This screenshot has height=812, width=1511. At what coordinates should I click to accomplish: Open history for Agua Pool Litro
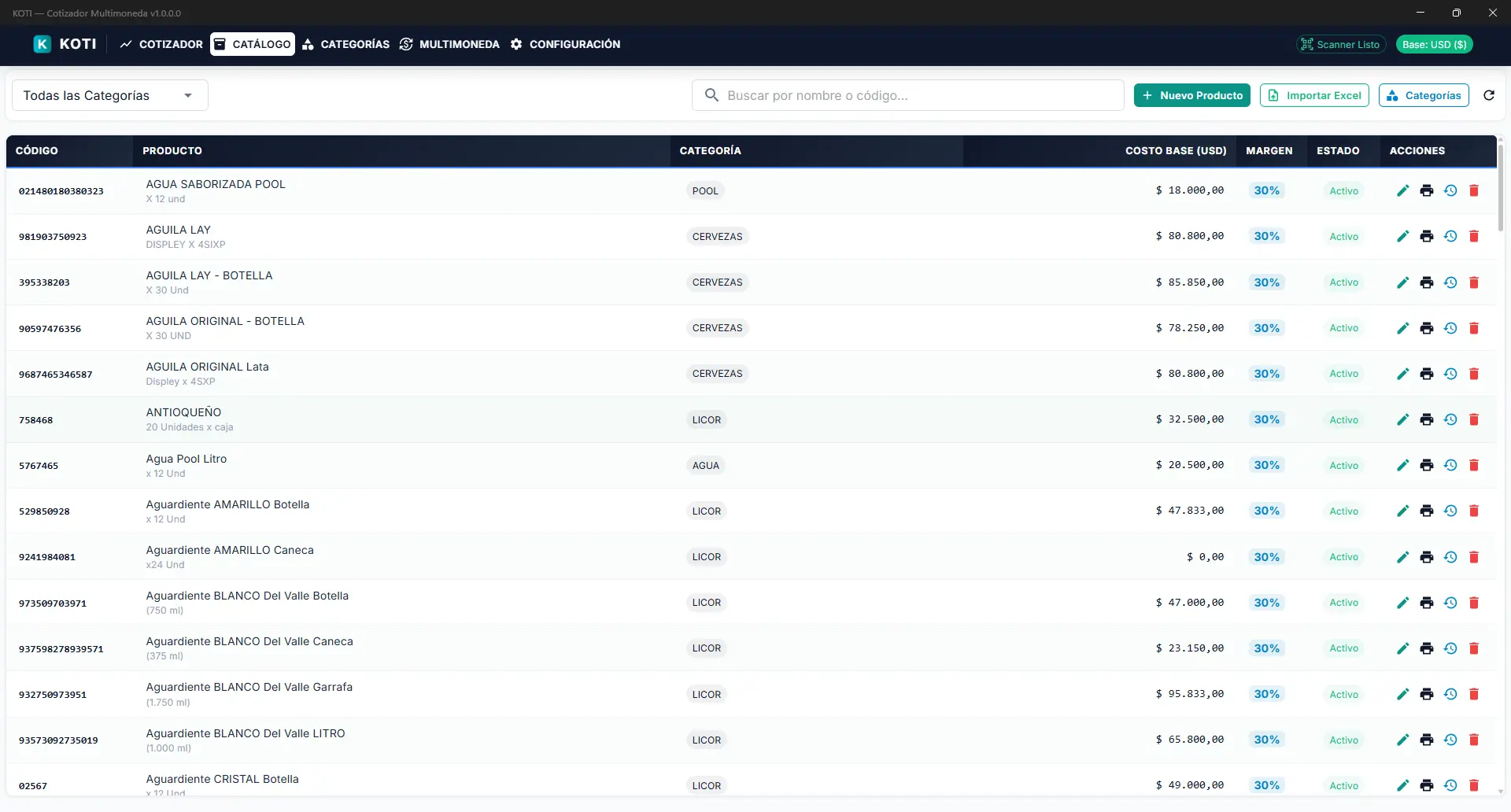[1450, 465]
